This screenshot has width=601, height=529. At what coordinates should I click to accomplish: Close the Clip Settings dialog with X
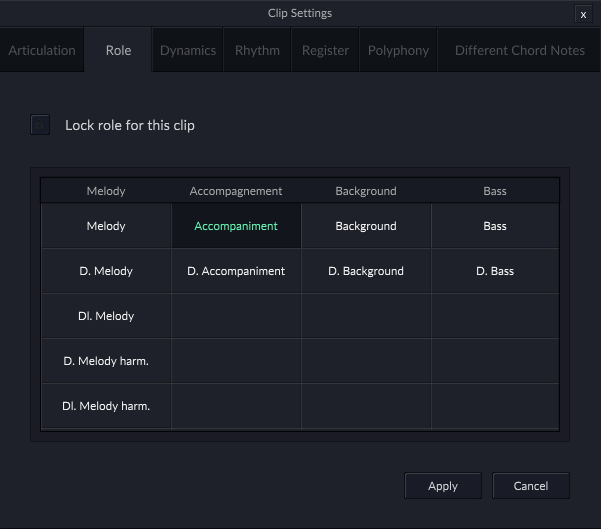[x=583, y=14]
